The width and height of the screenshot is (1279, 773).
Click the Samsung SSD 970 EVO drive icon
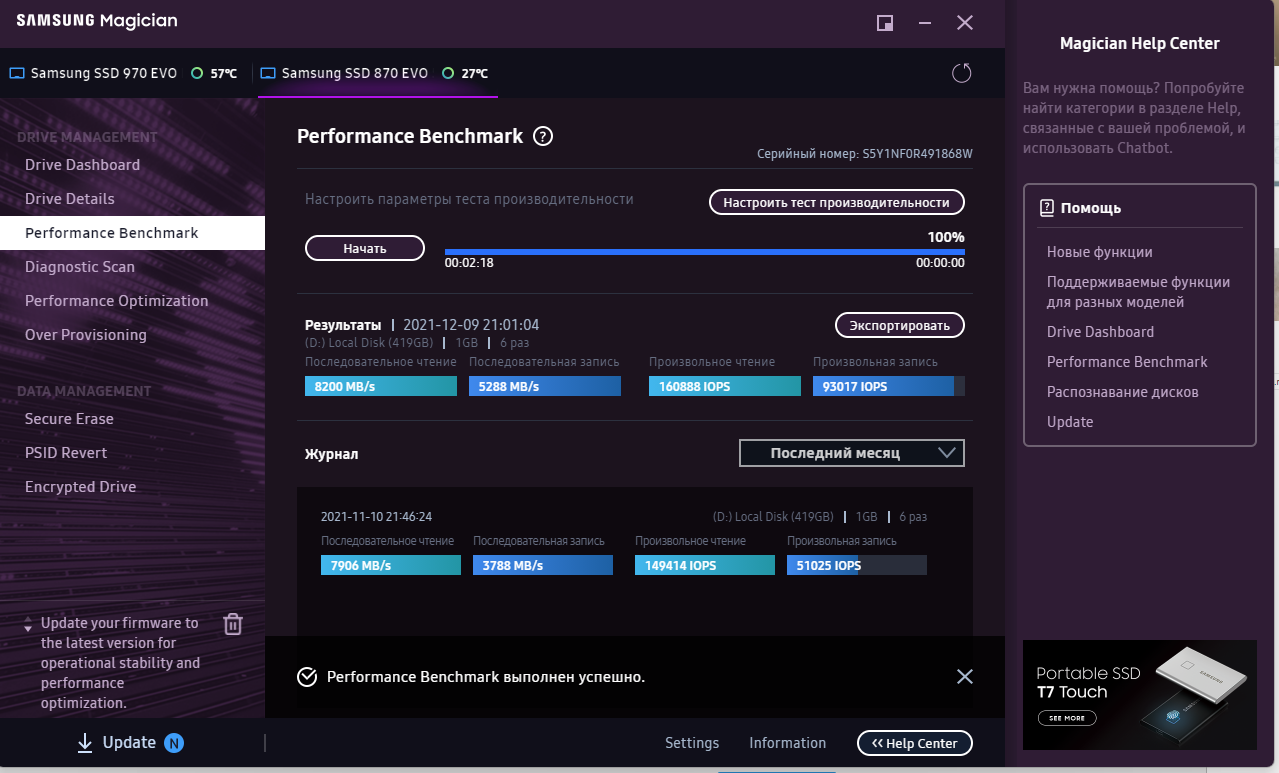pos(16,74)
